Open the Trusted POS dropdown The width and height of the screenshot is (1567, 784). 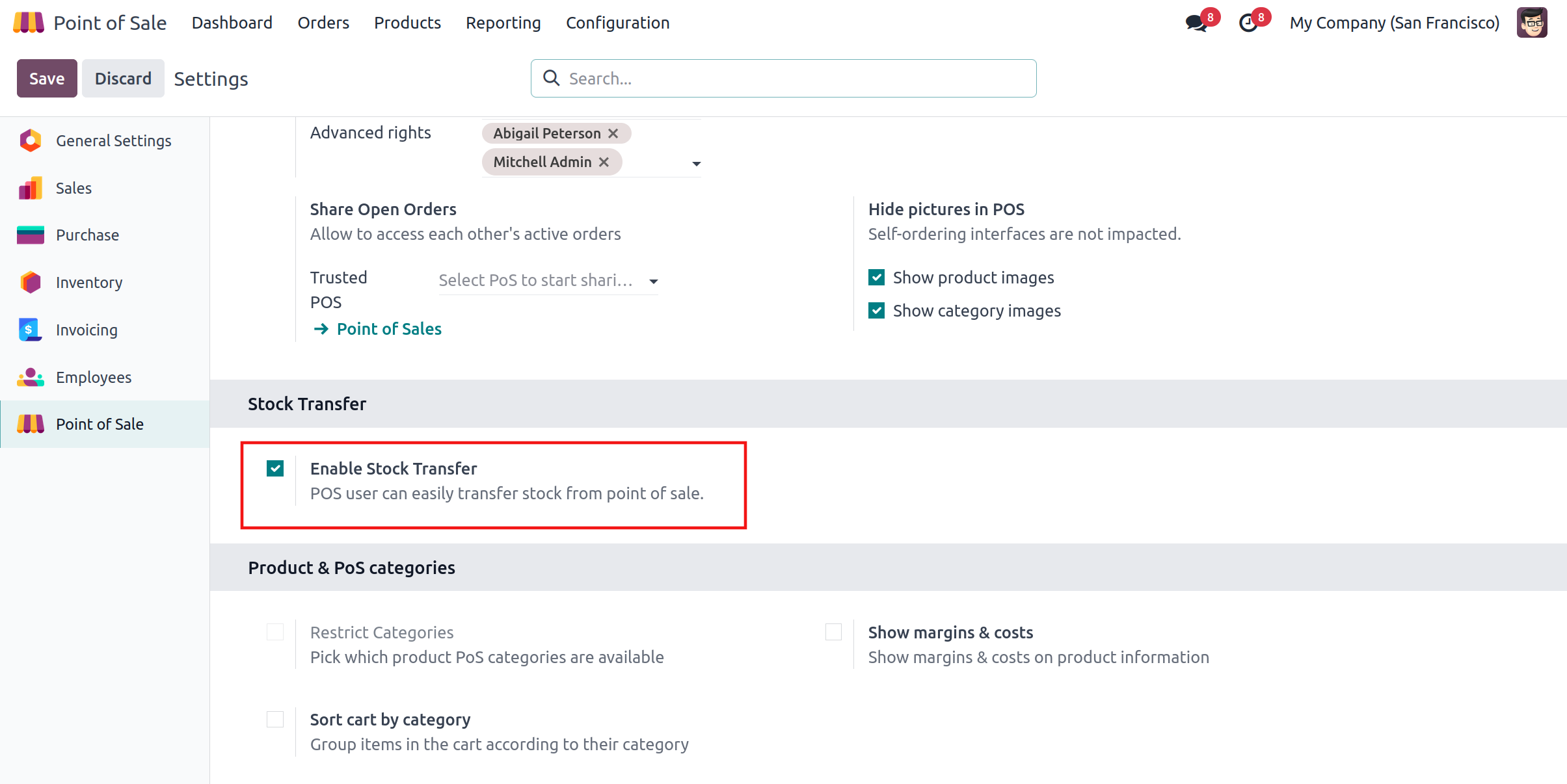coord(653,281)
